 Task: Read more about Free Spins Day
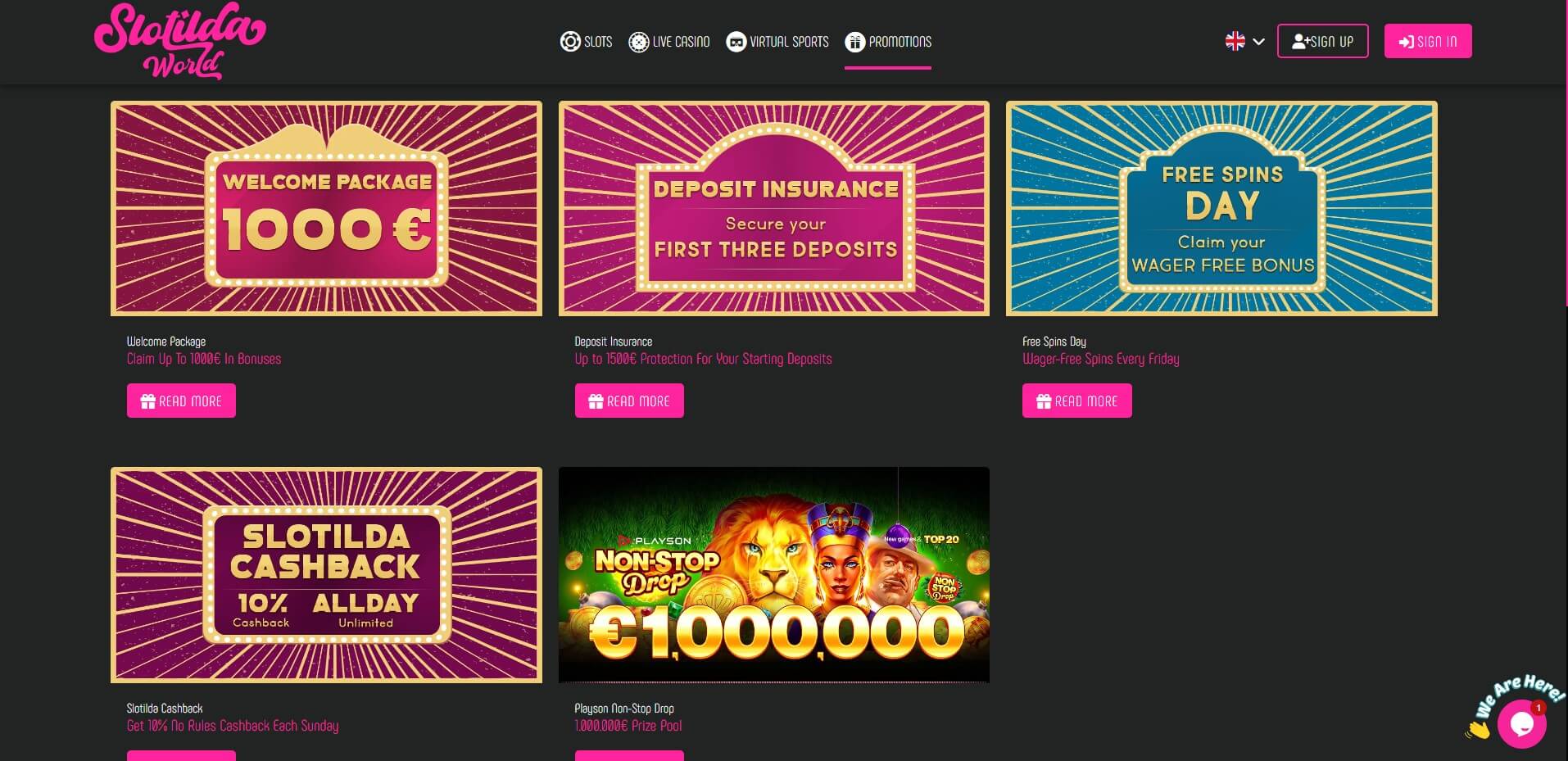pos(1076,401)
